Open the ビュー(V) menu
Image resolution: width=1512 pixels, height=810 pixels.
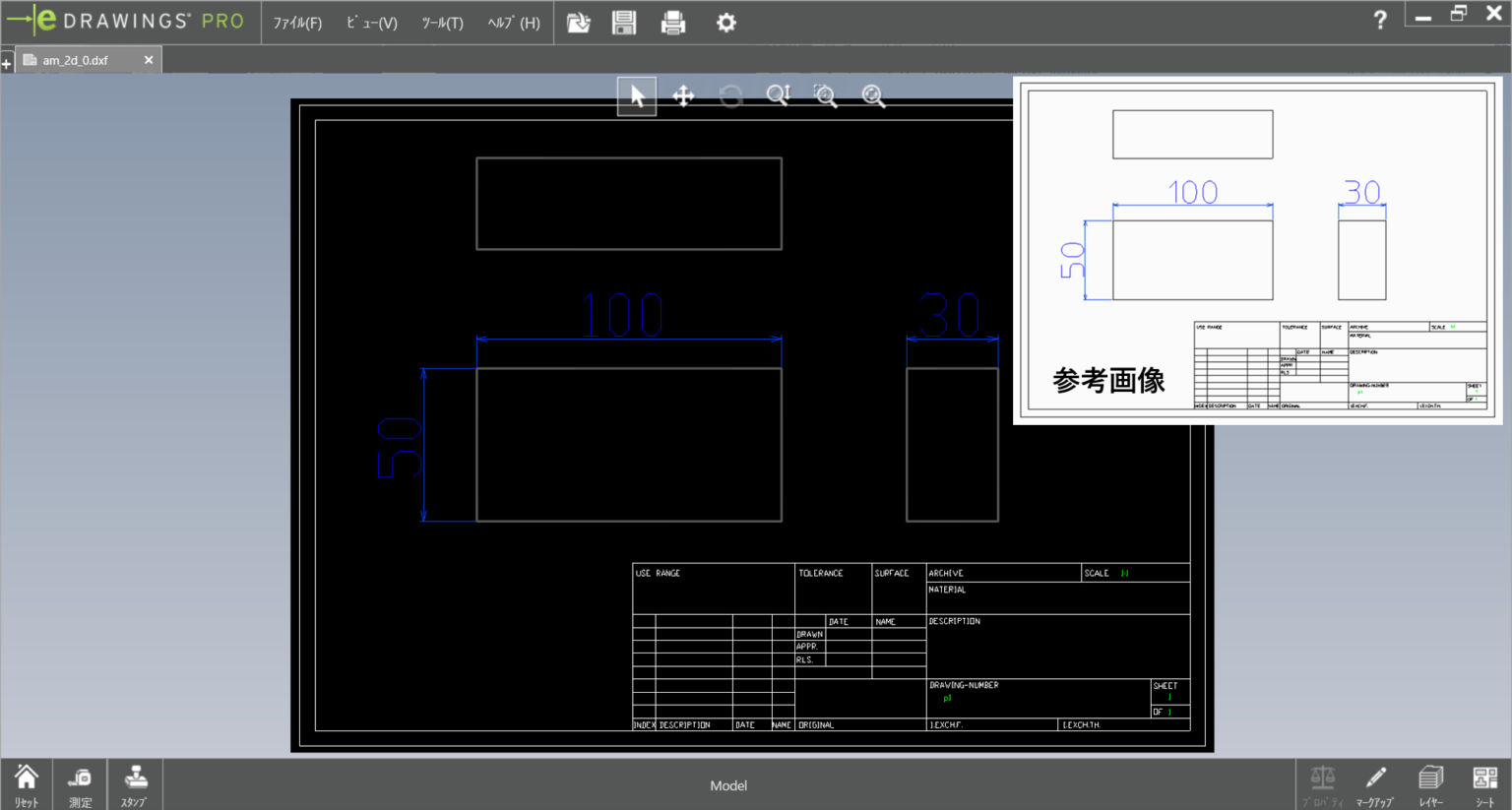(371, 23)
